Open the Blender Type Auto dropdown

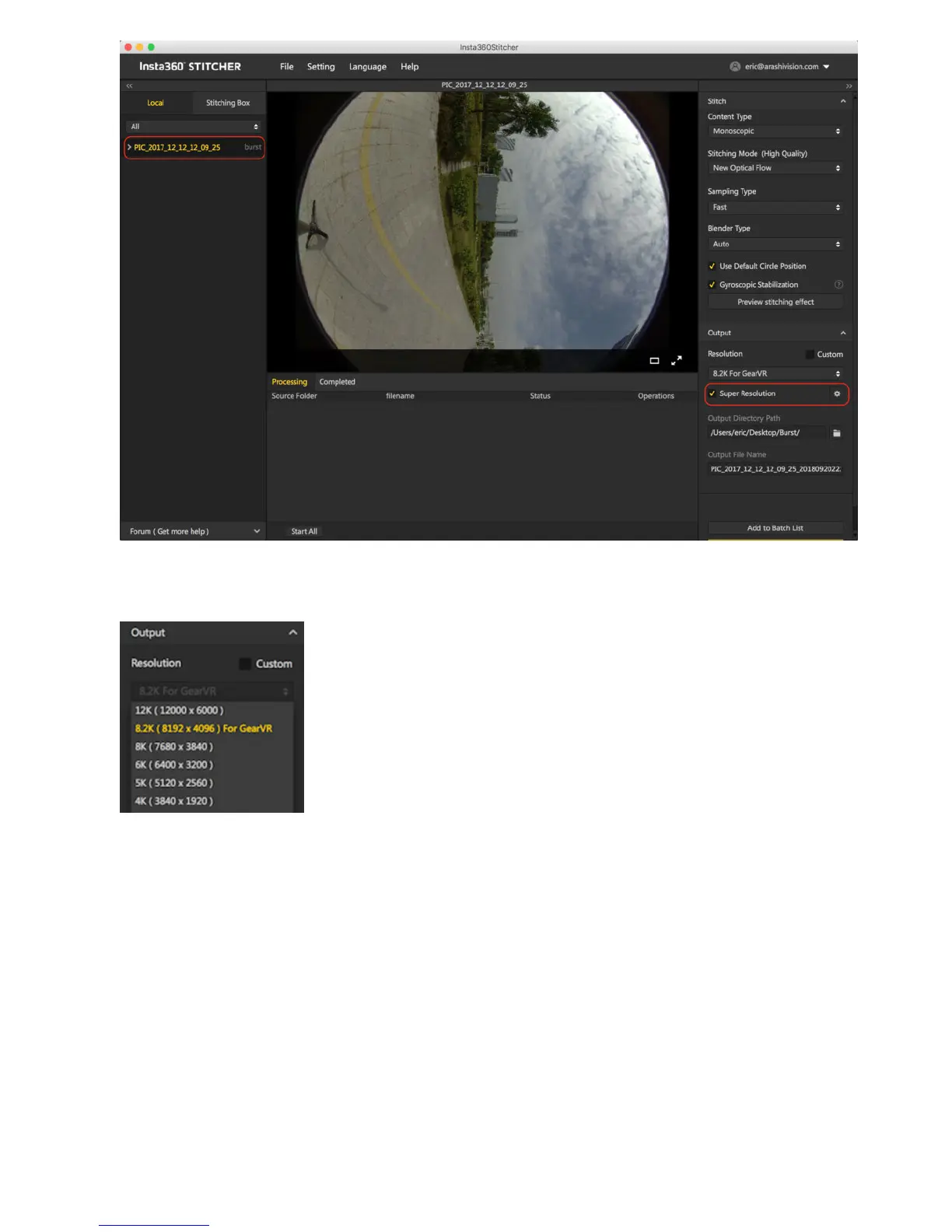coord(775,244)
